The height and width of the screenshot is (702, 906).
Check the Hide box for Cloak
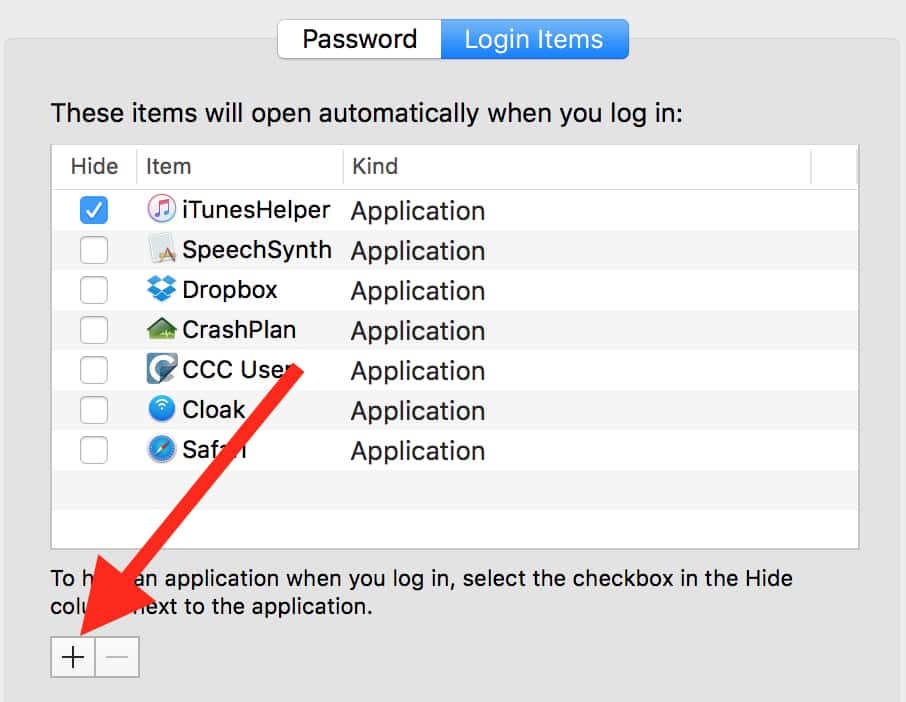point(94,410)
